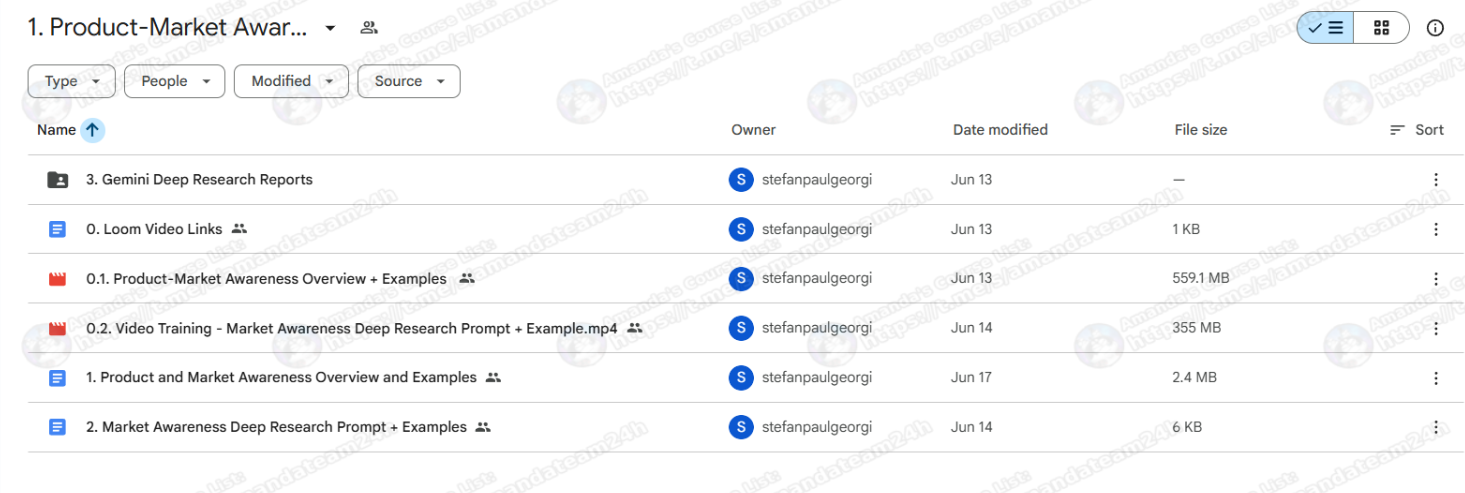Image resolution: width=1465 pixels, height=493 pixels.
Task: Open more actions for Gemini Deep Research Reports
Action: coord(1435,180)
